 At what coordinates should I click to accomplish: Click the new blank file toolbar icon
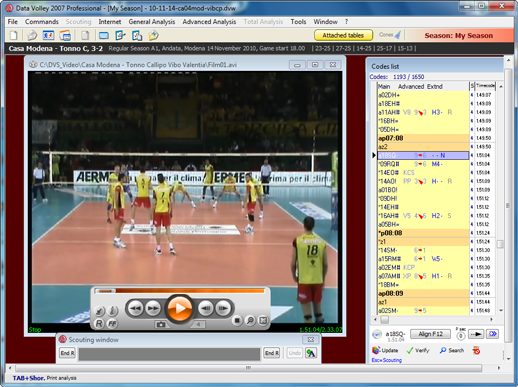[x=14, y=35]
